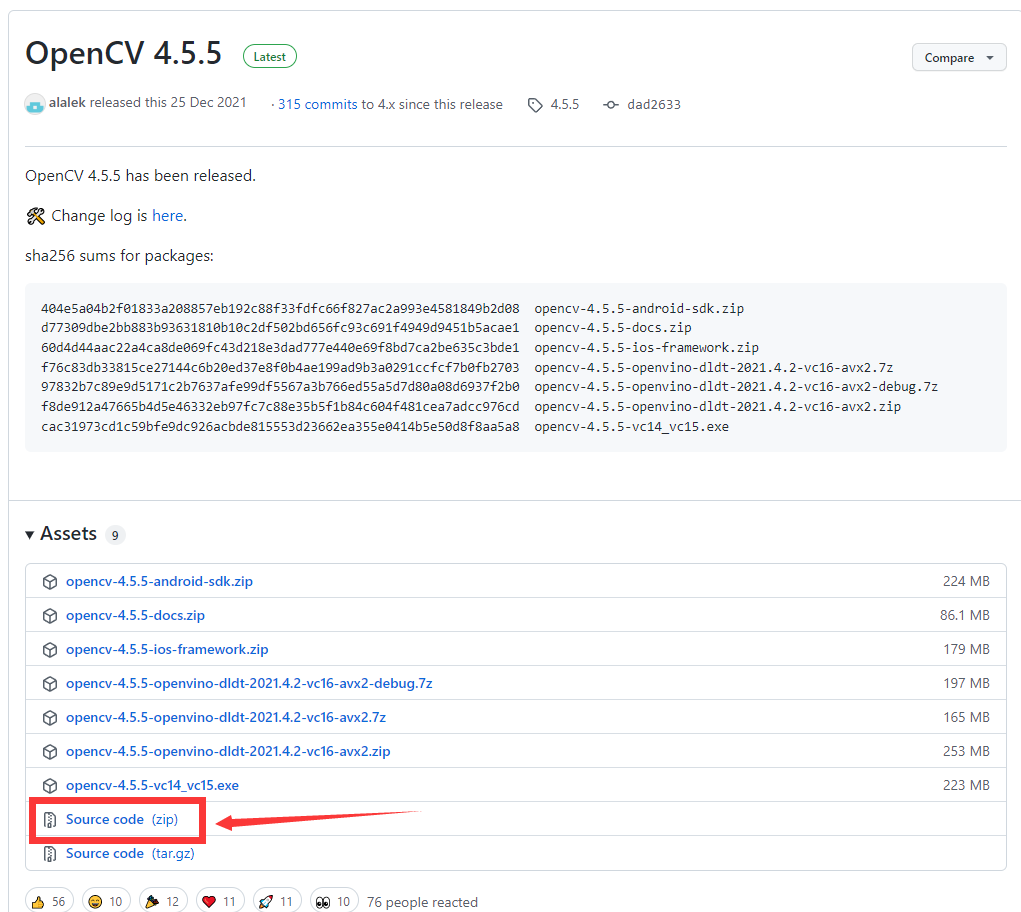
Task: Download opencv-4.5.5-docs.zip
Action: point(135,615)
